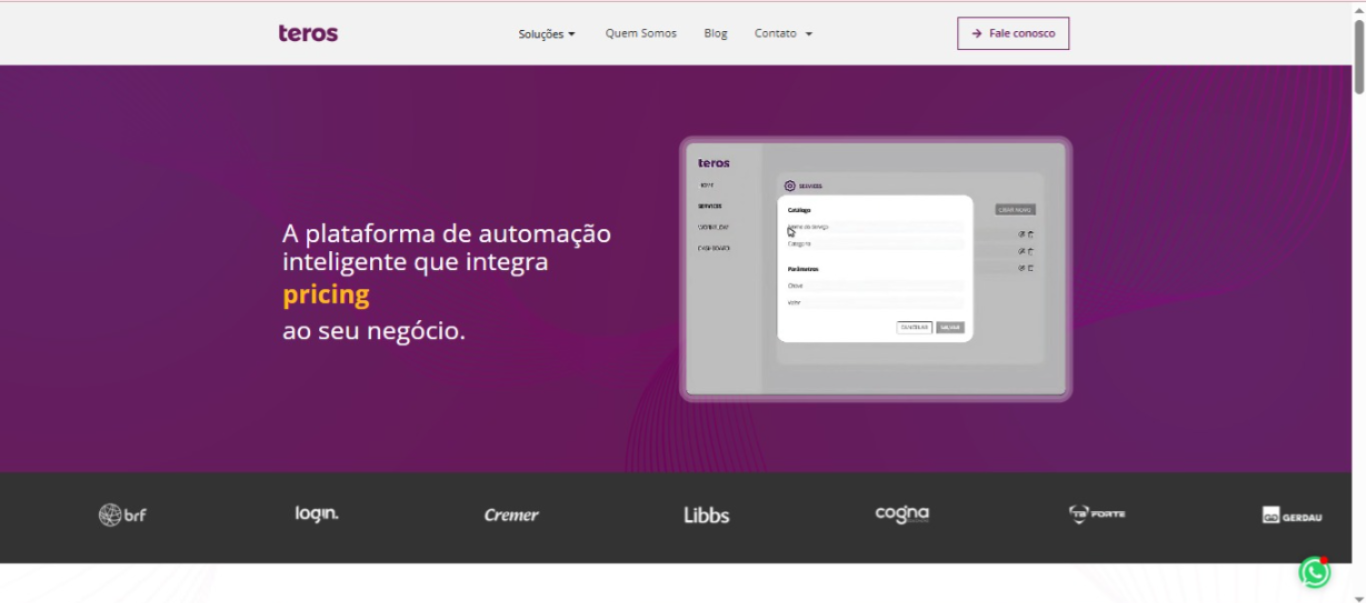The image size is (1366, 603).
Task: Open the WhatsApp chat bubble
Action: 1314,572
